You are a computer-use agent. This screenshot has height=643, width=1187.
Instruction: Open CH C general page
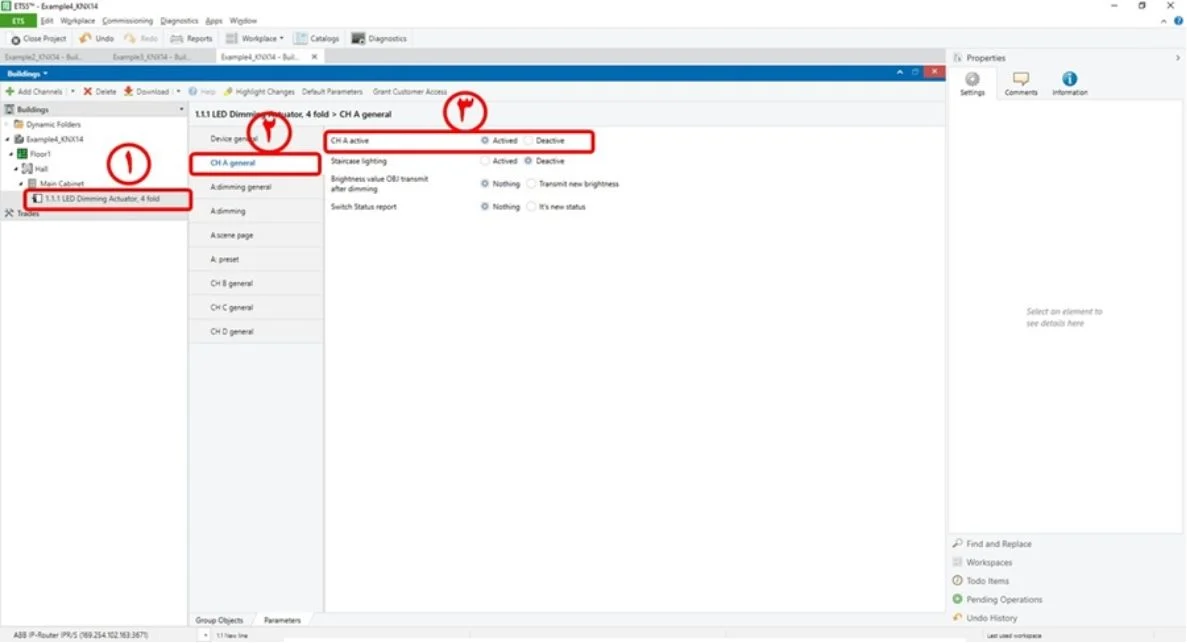pos(256,307)
